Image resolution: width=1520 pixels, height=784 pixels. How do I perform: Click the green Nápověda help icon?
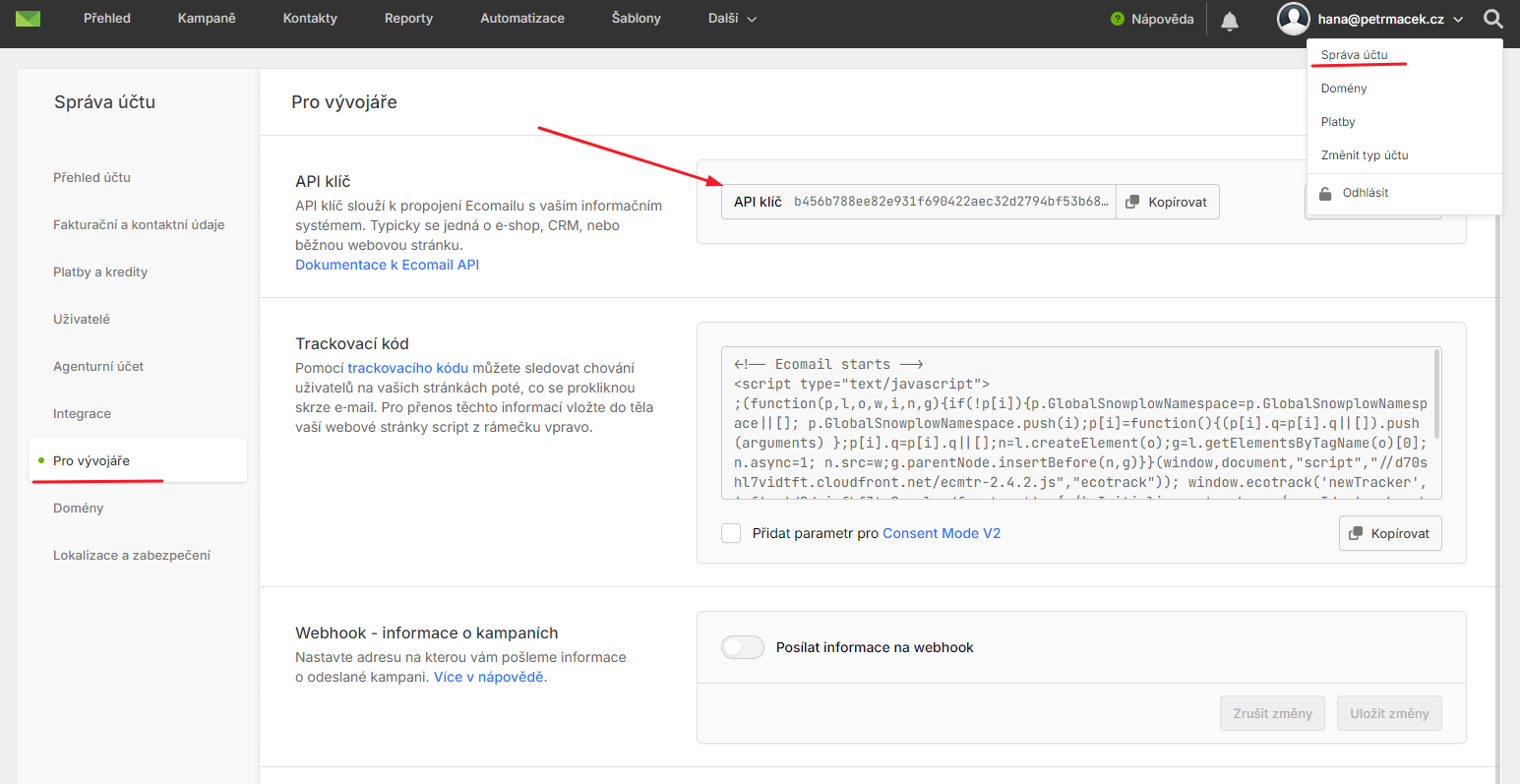pyautogui.click(x=1117, y=19)
